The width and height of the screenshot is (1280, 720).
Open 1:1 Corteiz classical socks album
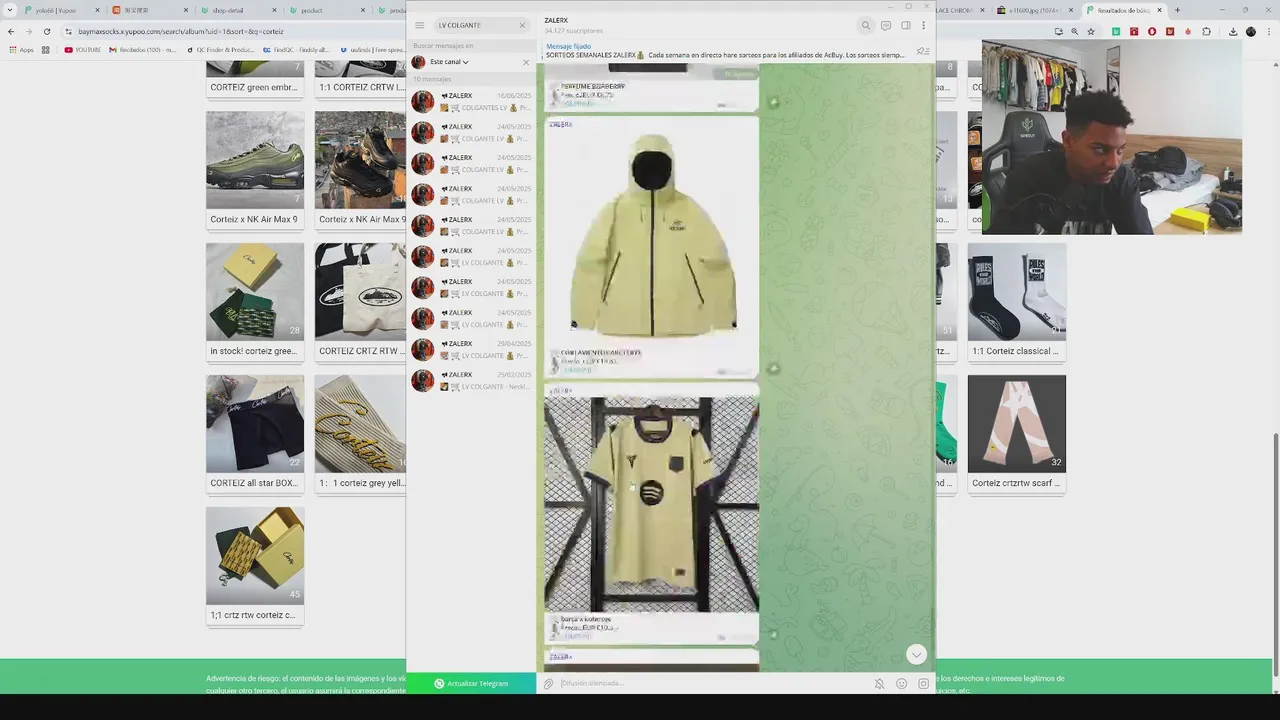pyautogui.click(x=1017, y=302)
